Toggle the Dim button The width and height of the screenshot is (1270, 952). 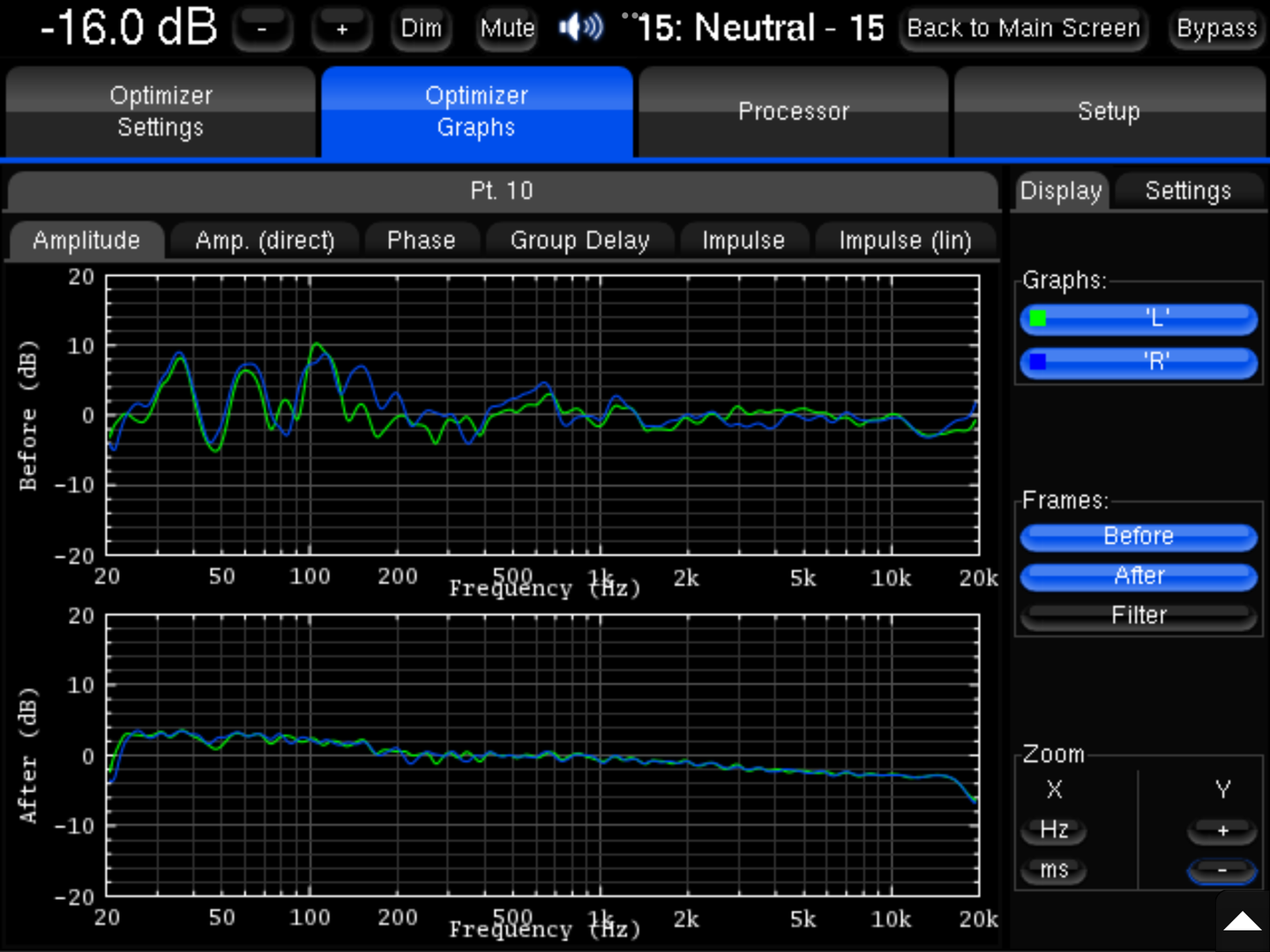[422, 29]
